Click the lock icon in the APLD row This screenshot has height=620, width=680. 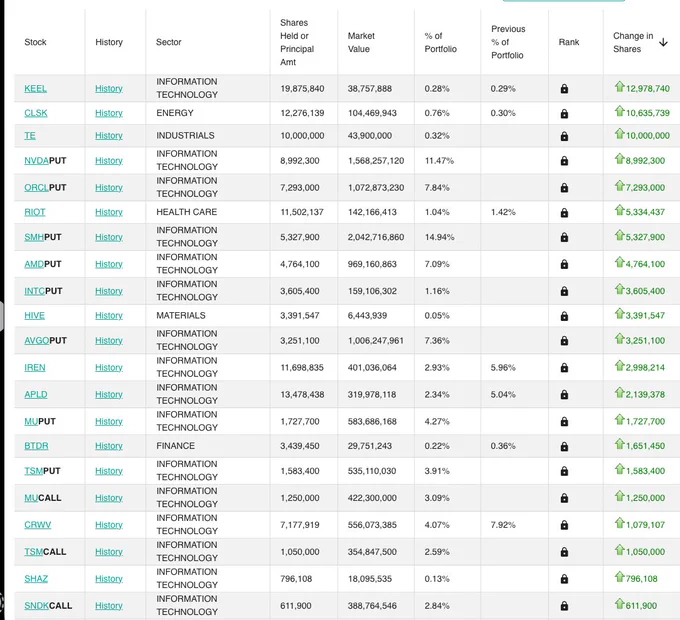click(x=564, y=395)
